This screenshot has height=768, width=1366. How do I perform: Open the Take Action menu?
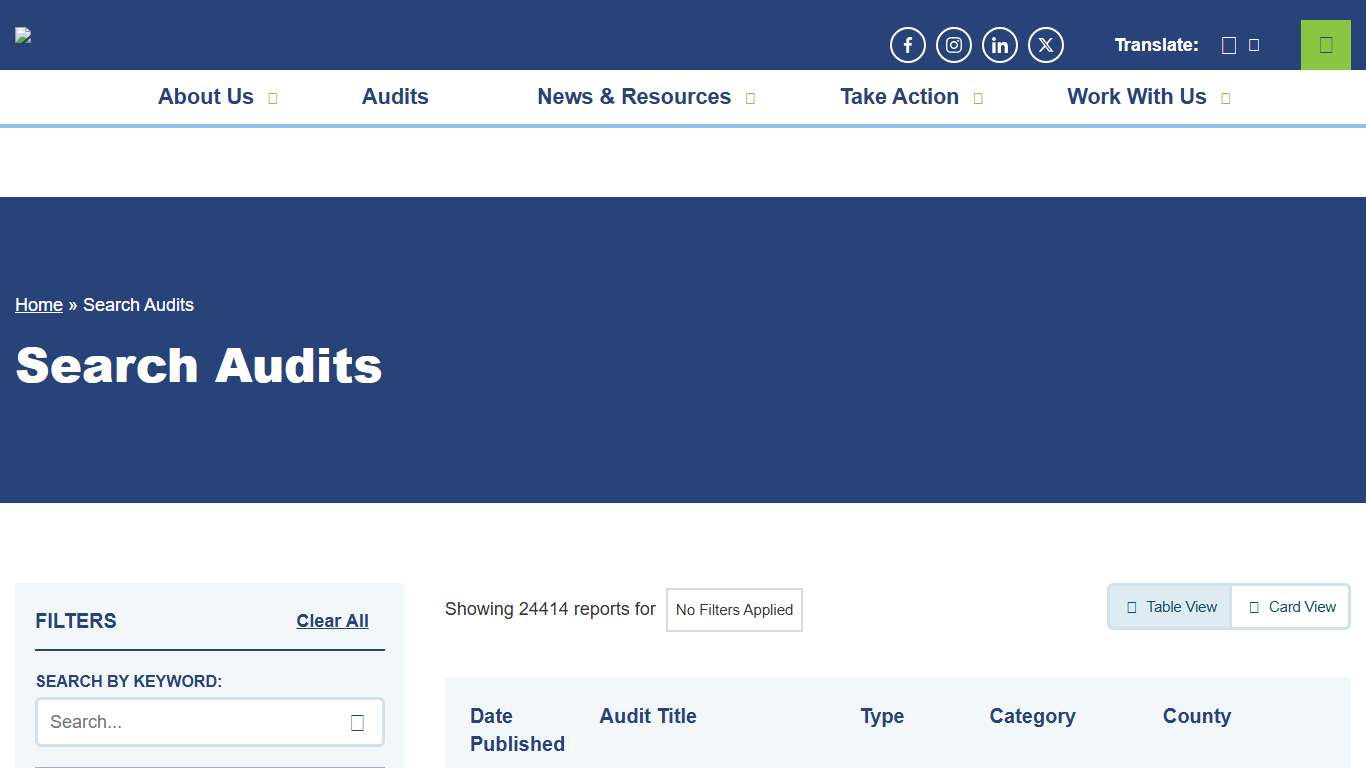pyautogui.click(x=899, y=96)
